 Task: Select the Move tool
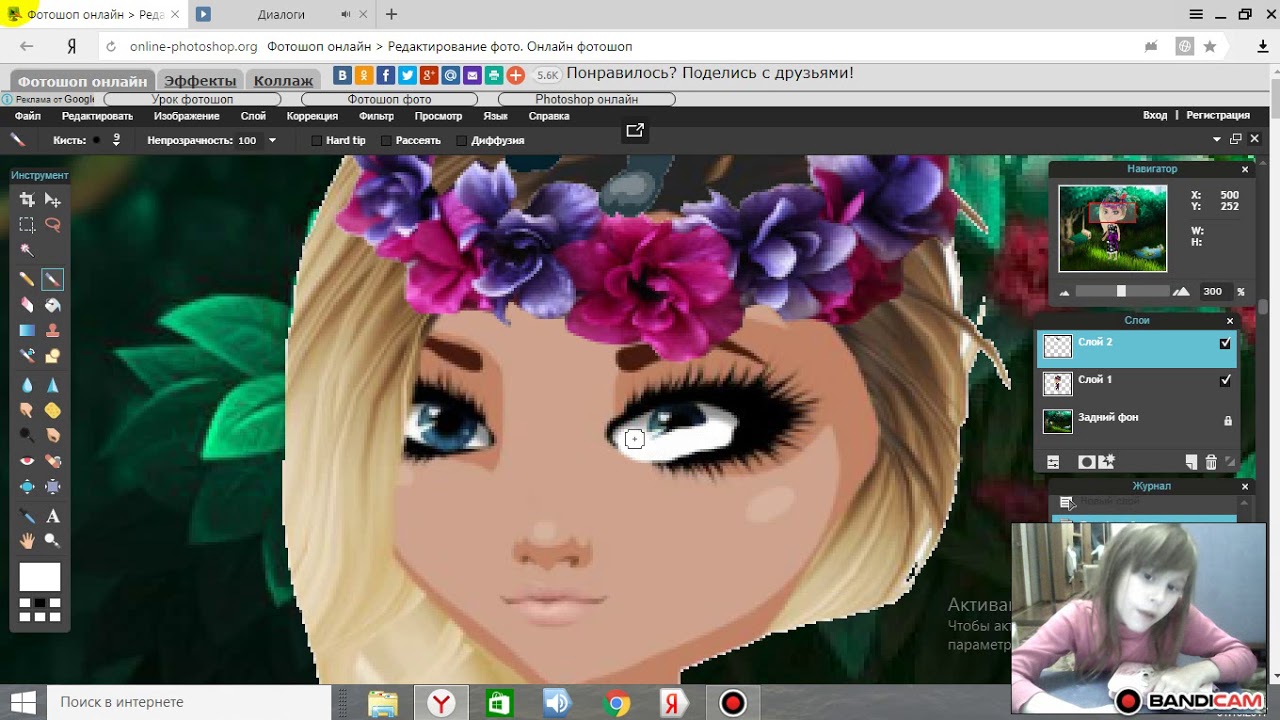tap(53, 200)
